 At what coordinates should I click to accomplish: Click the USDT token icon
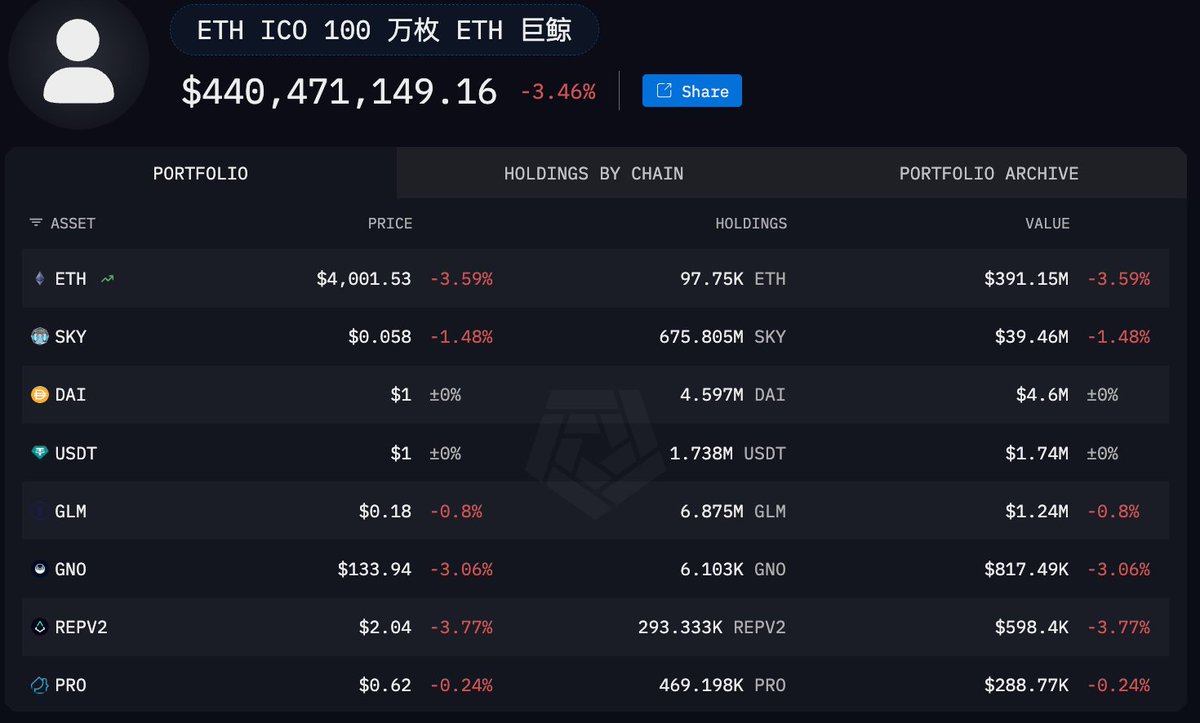(40, 453)
